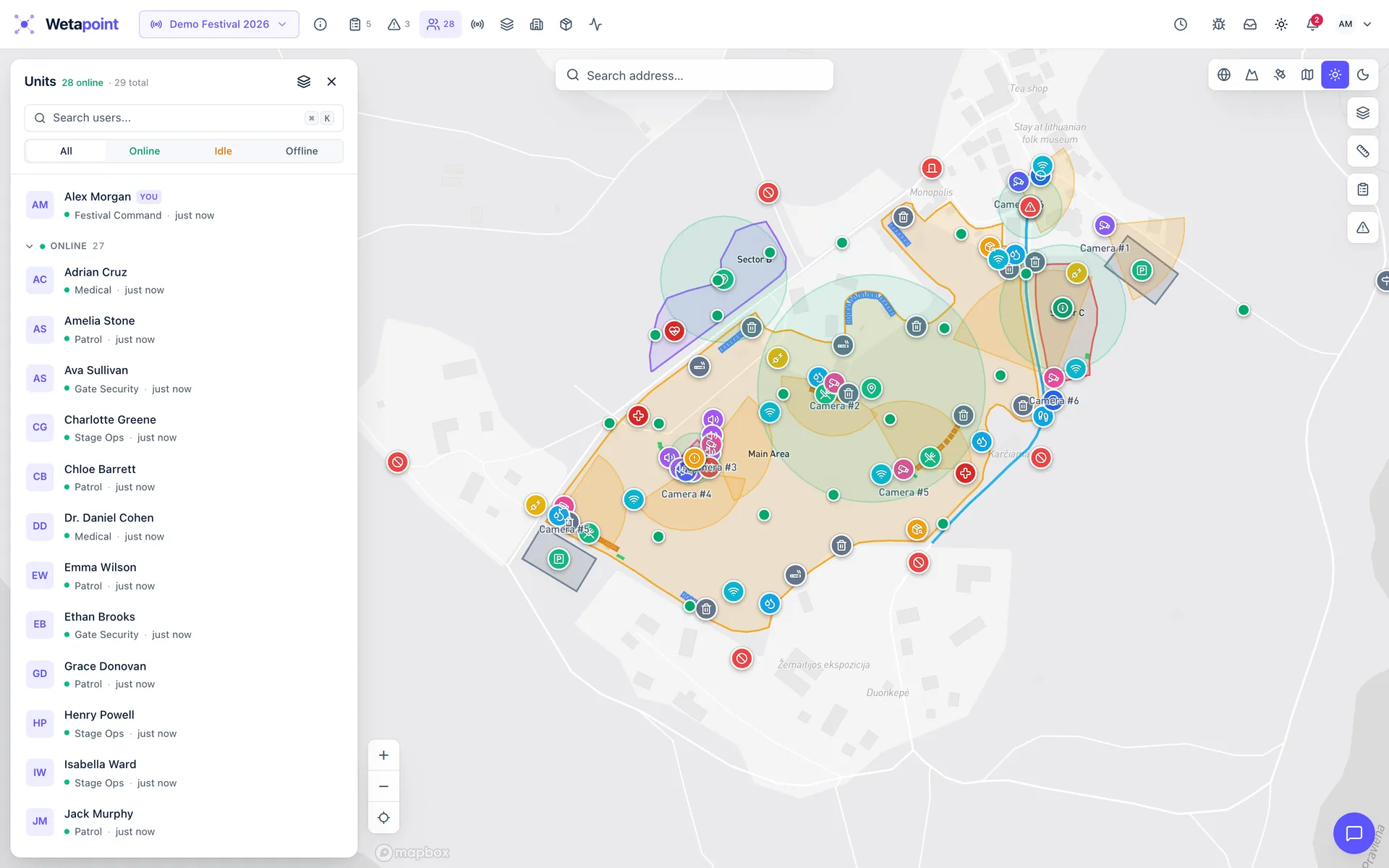
Task: Open the history clock icon
Action: (1181, 24)
